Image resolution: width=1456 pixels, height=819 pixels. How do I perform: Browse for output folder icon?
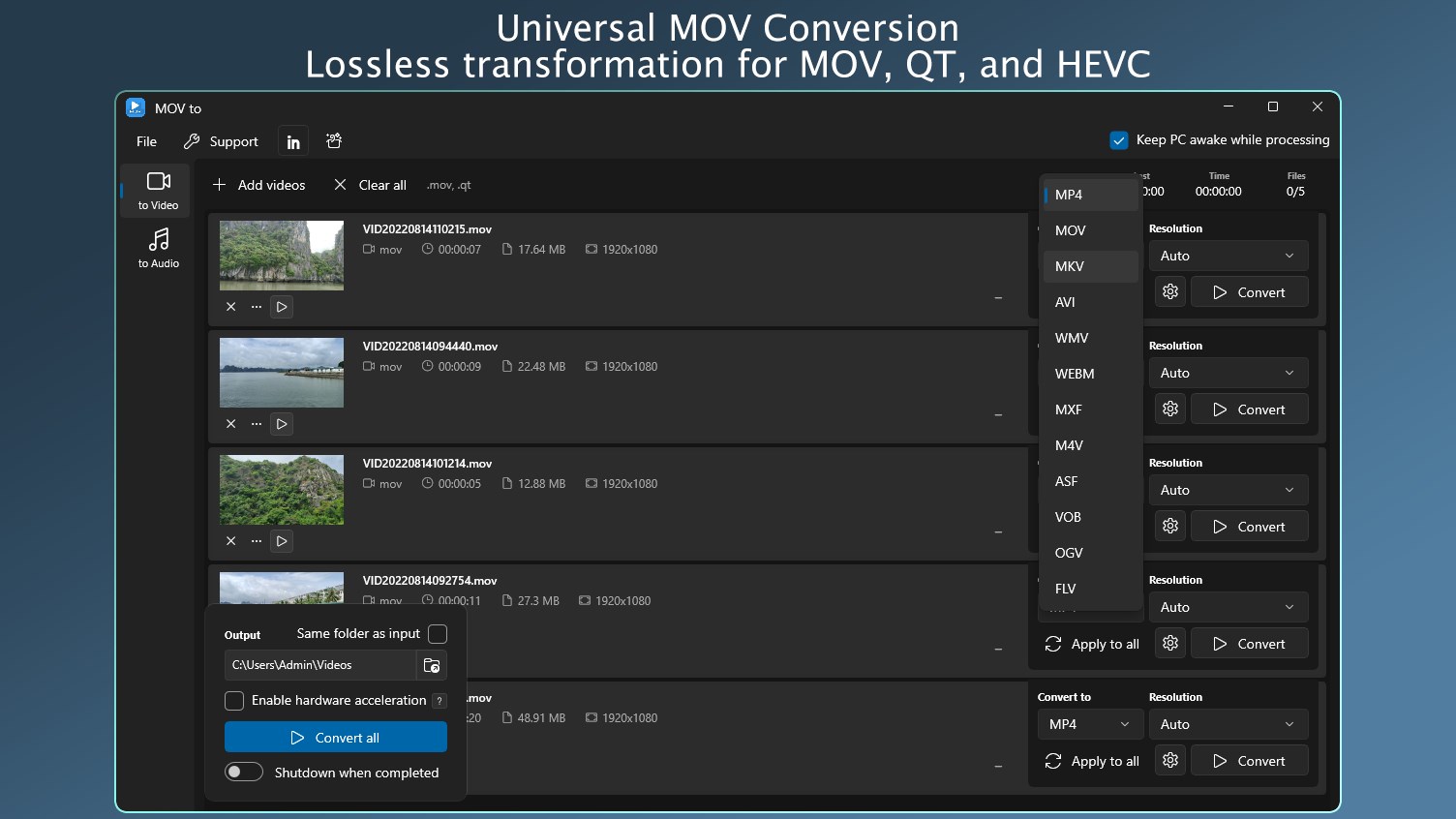click(432, 665)
